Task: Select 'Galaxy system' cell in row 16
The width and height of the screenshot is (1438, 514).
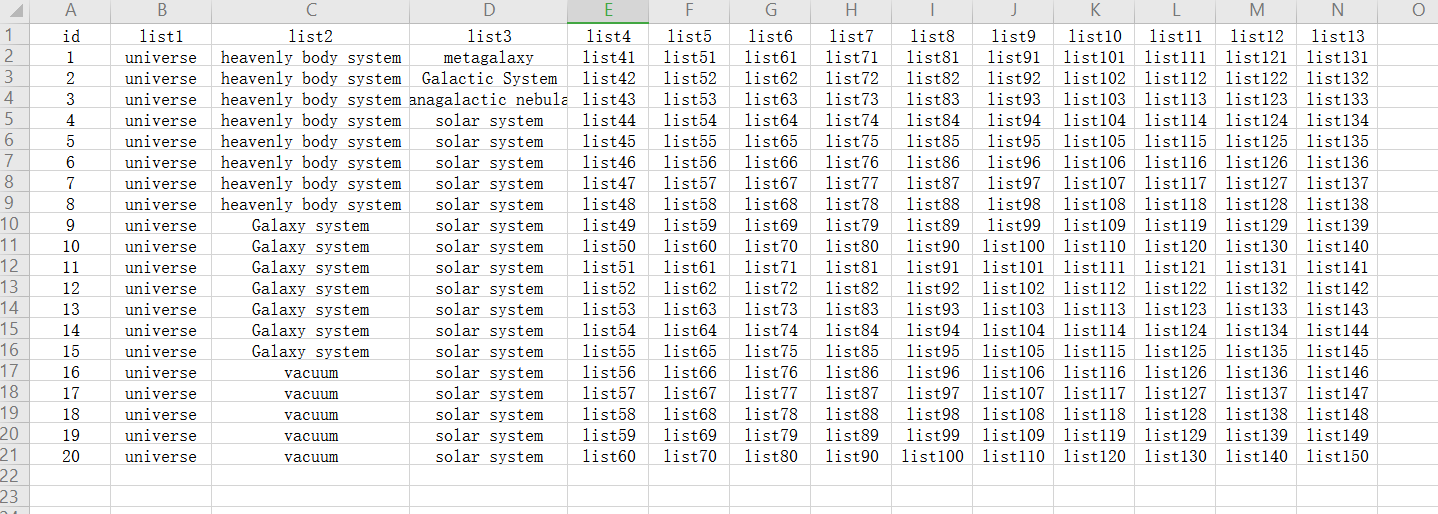Action: [311, 351]
